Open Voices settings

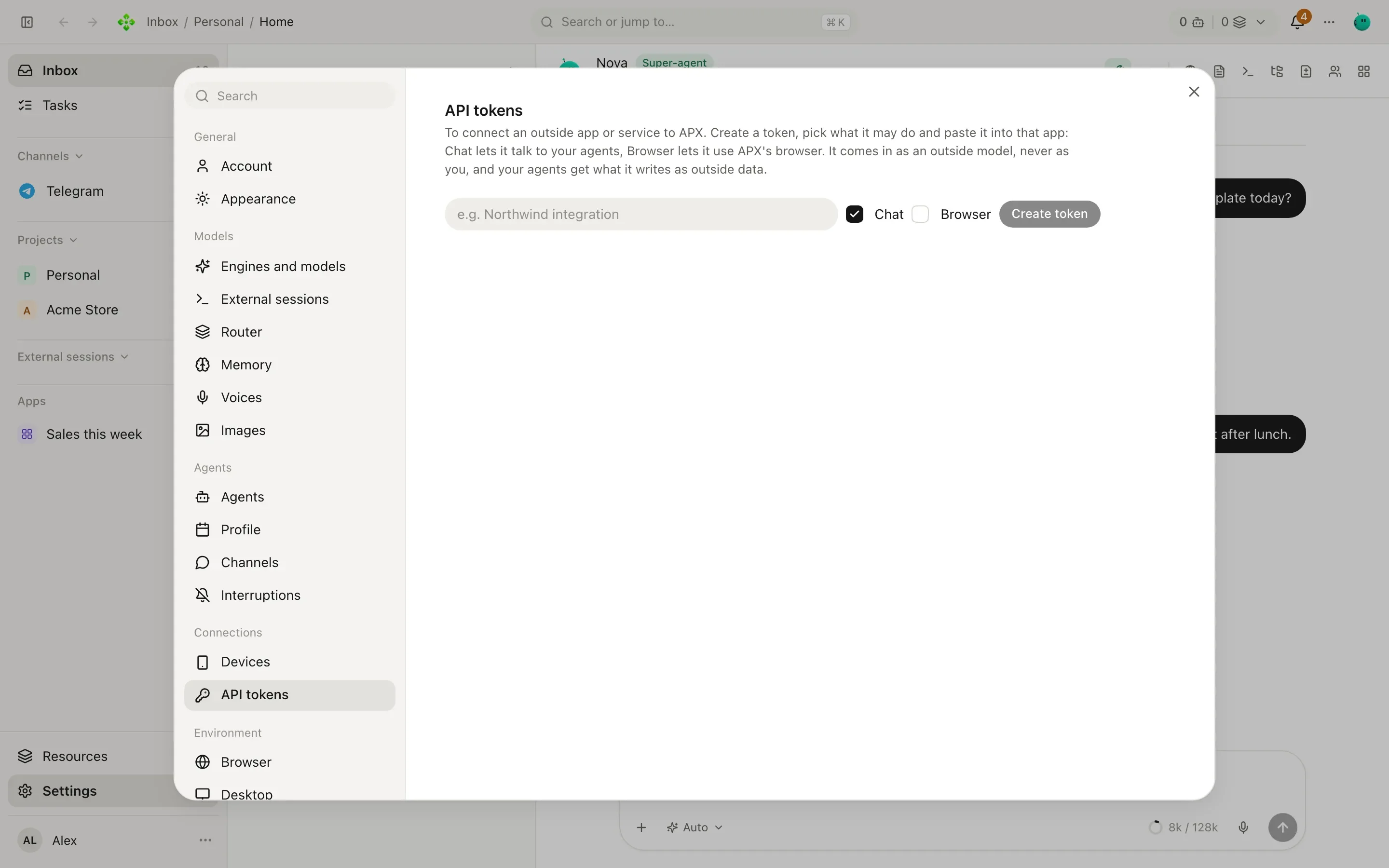290,397
